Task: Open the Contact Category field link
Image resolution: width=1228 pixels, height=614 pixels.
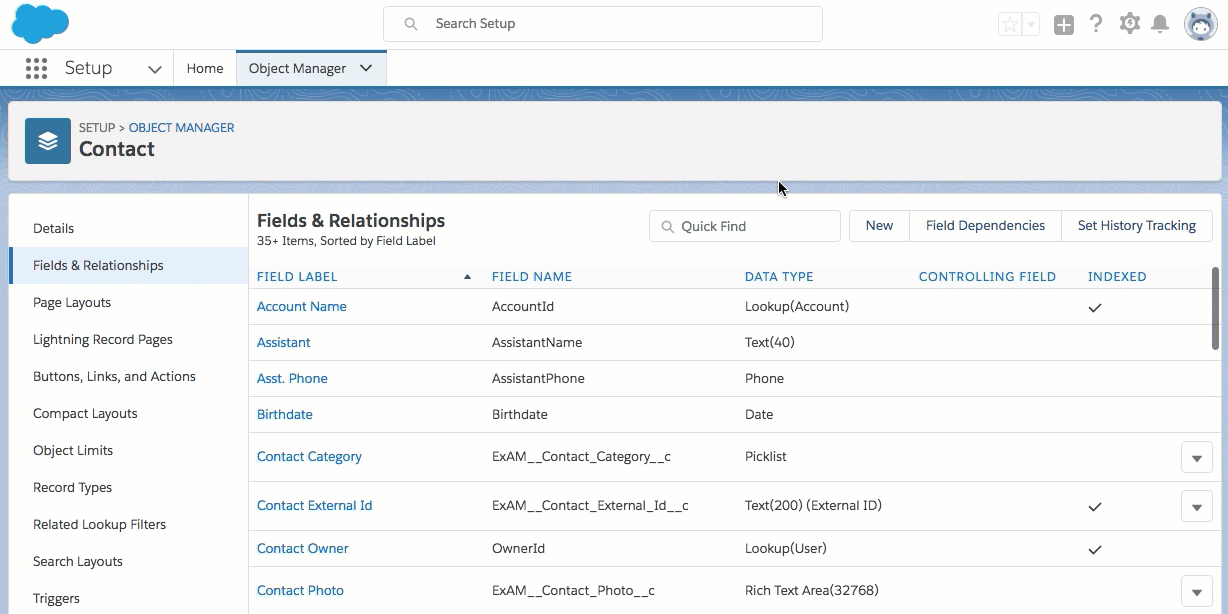Action: click(309, 457)
